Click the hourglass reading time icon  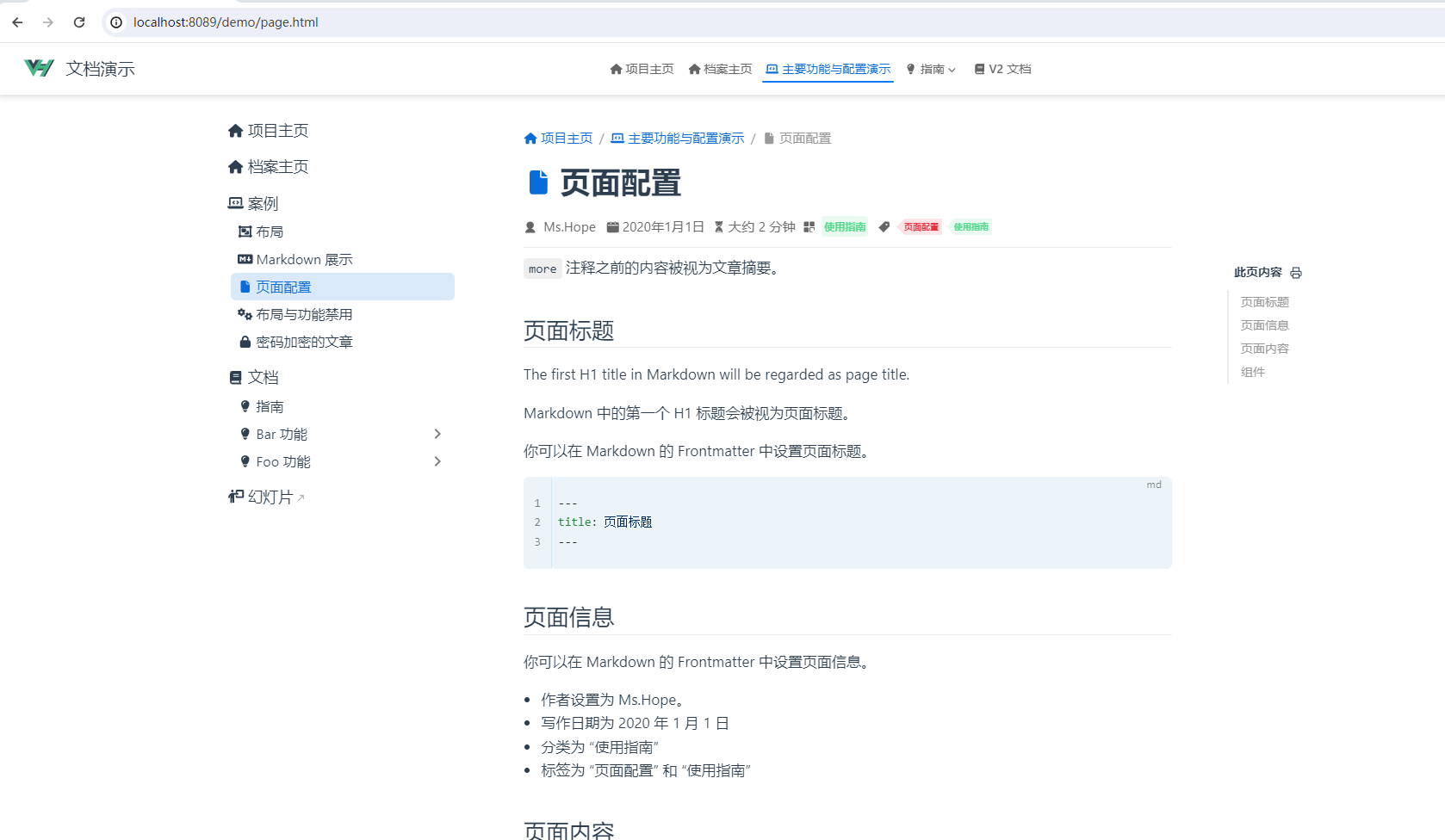pos(719,227)
